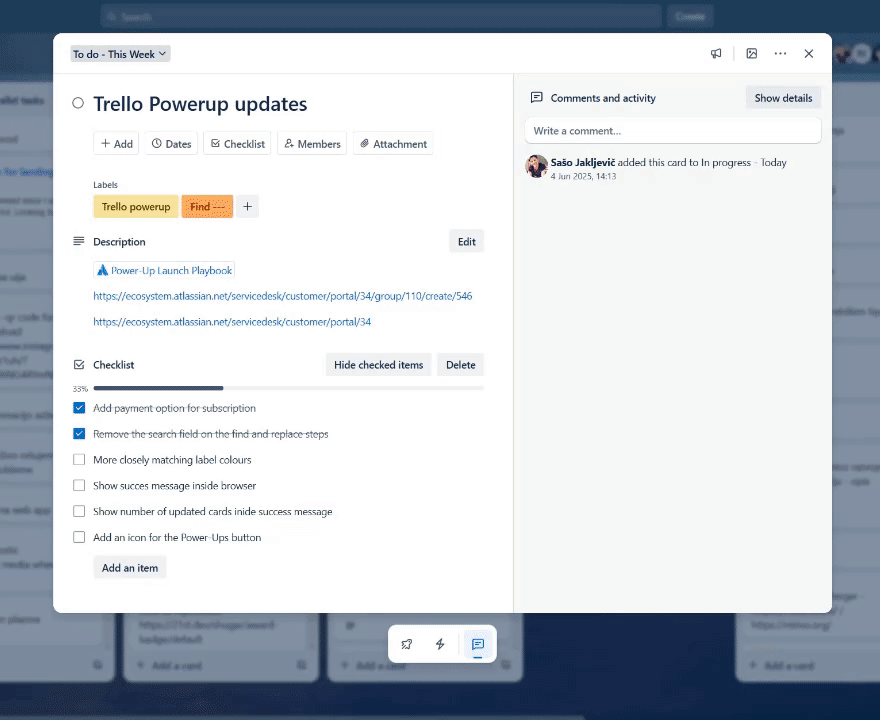Edit the description
880x720 pixels.
[x=466, y=241]
